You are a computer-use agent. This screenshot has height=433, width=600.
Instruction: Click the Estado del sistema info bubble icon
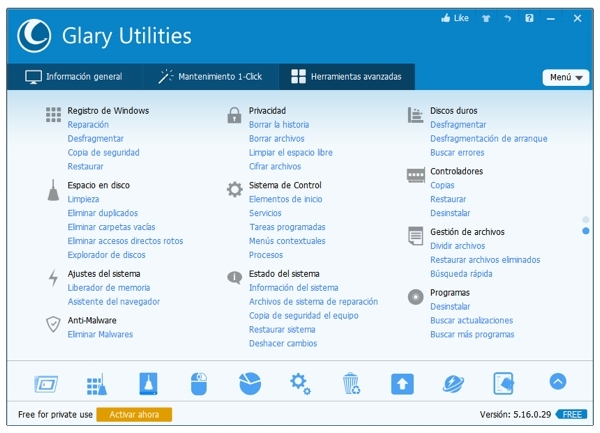(234, 277)
